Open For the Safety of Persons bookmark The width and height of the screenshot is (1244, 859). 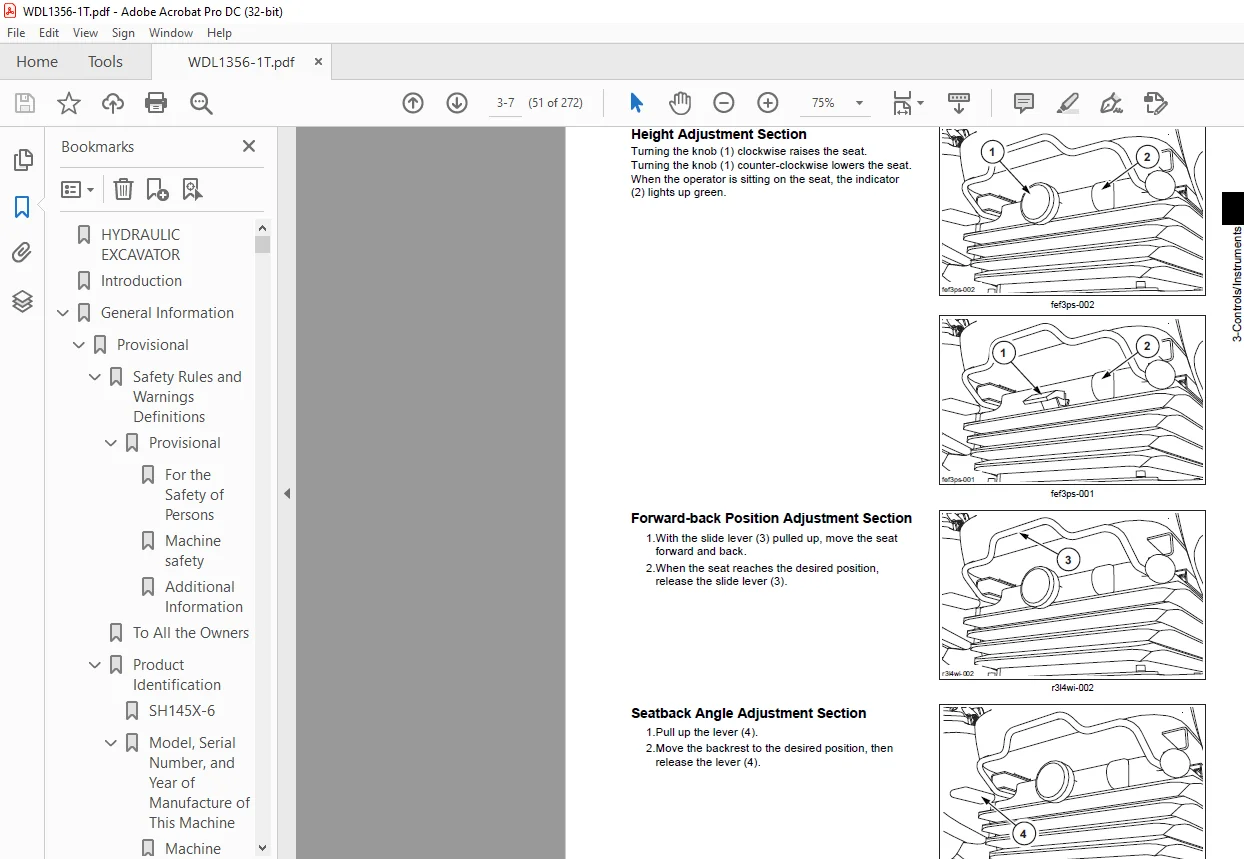194,494
